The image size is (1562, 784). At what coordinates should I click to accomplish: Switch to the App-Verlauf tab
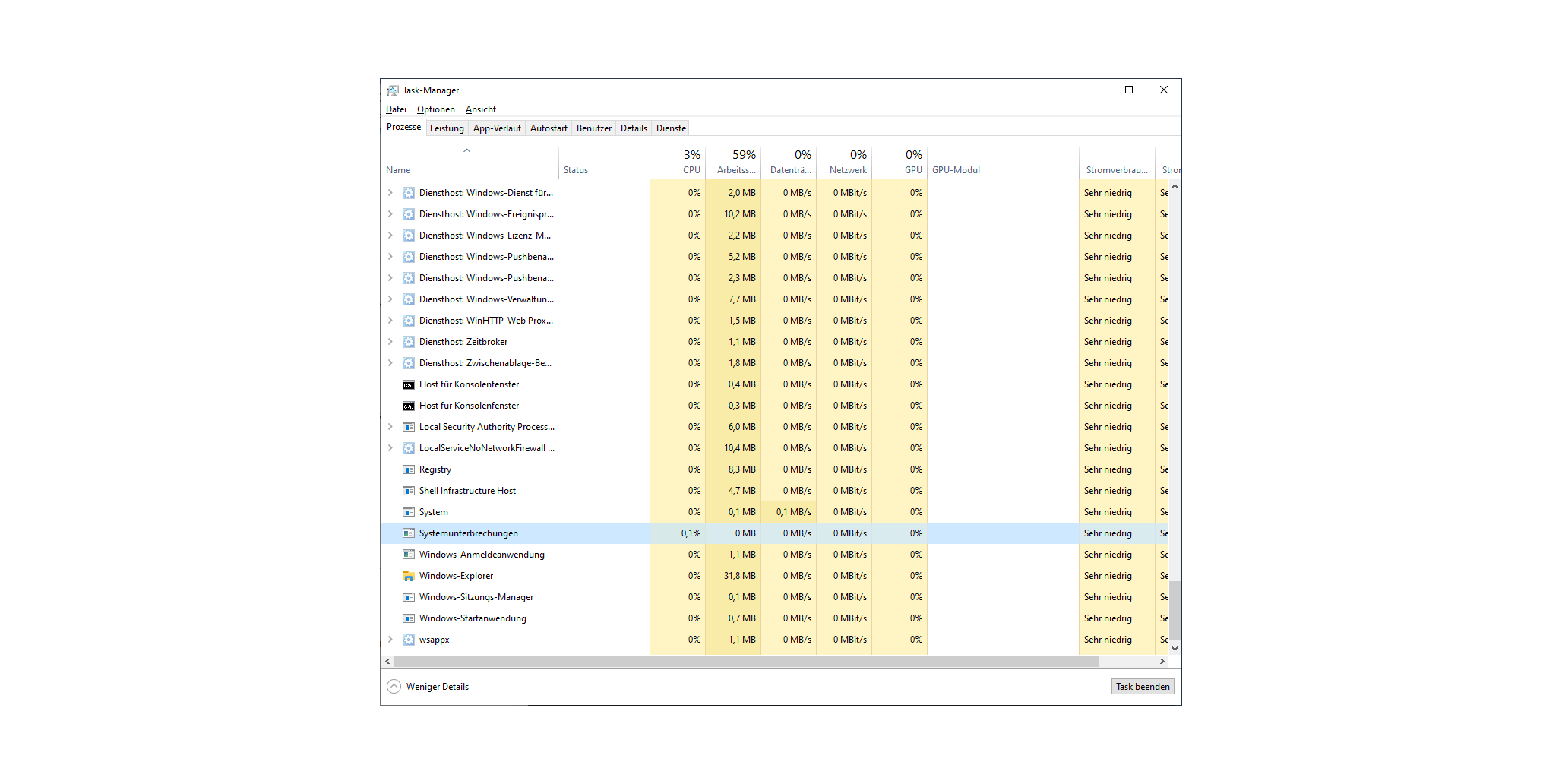click(x=497, y=128)
